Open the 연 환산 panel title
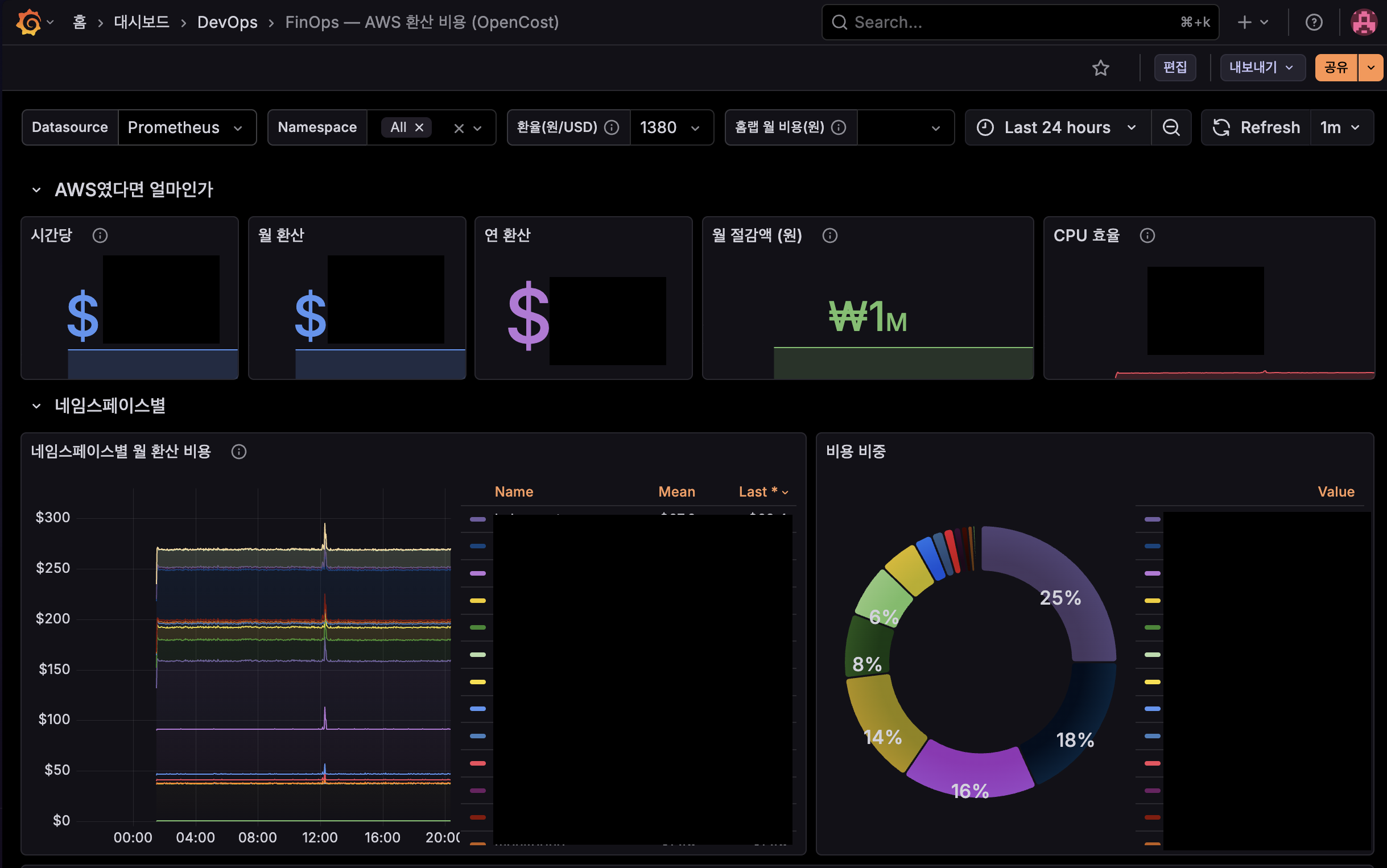Viewport: 1387px width, 868px height. tap(507, 235)
